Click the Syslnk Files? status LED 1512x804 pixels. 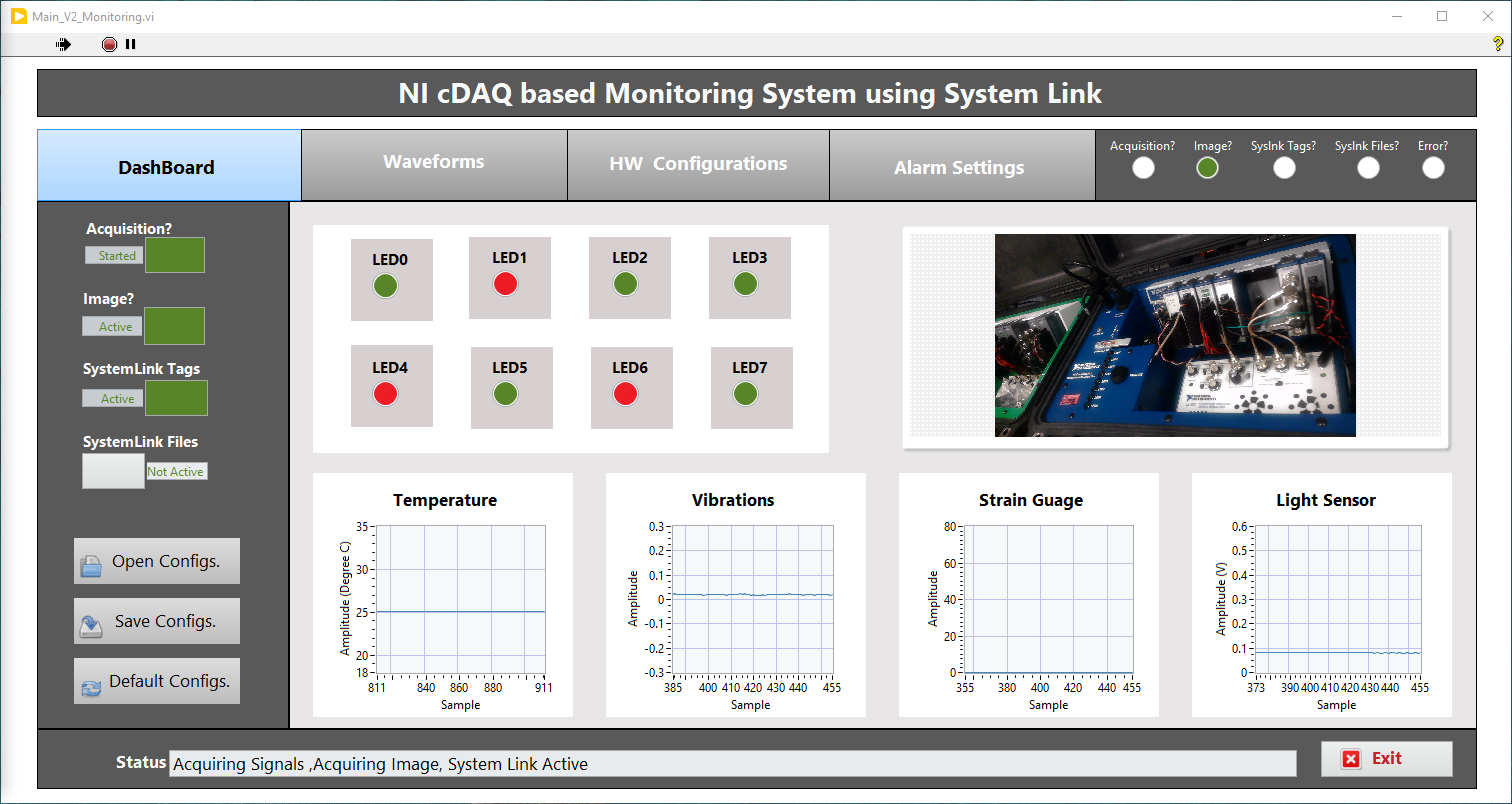(x=1368, y=168)
